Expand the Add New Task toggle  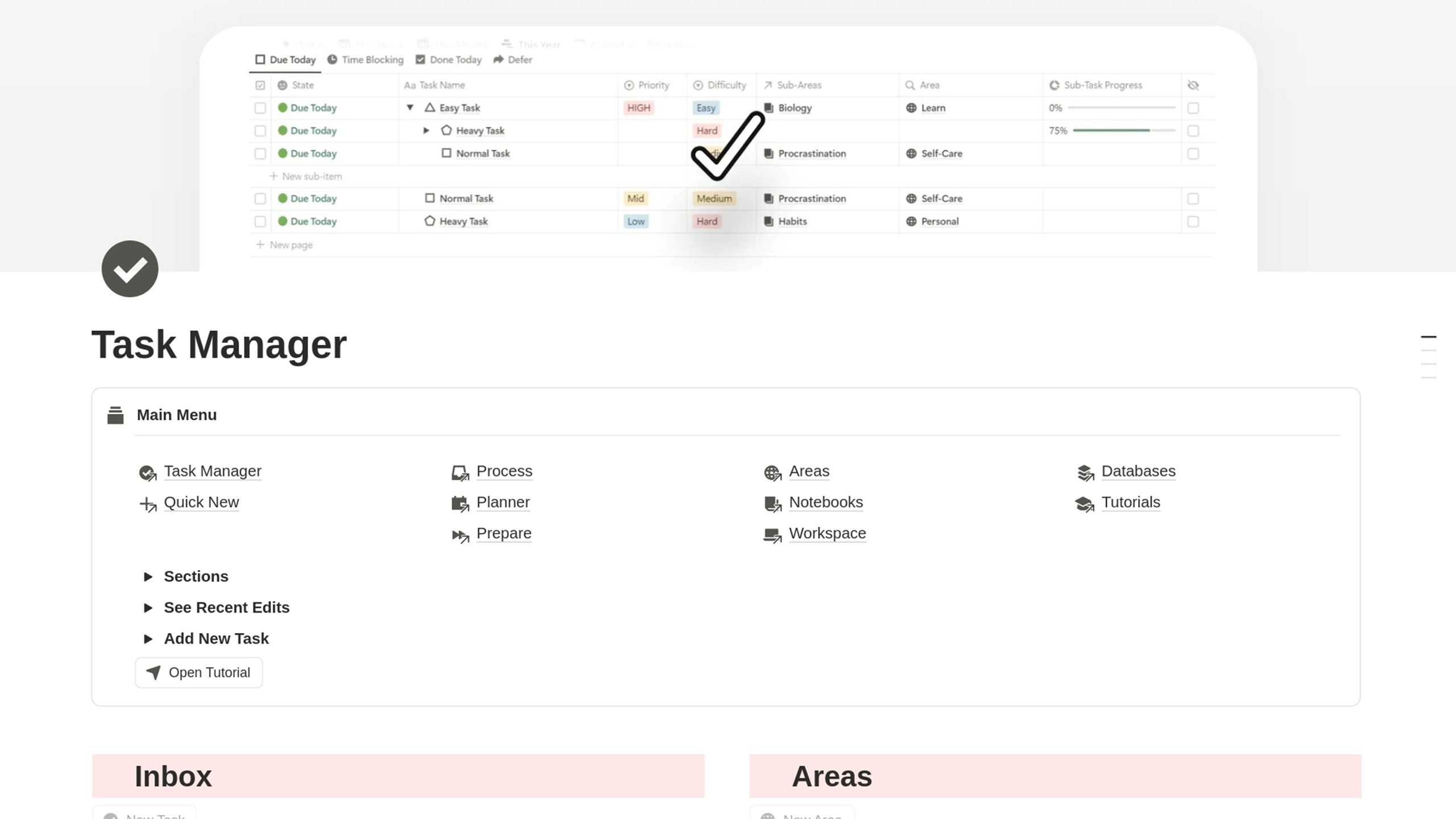point(148,639)
